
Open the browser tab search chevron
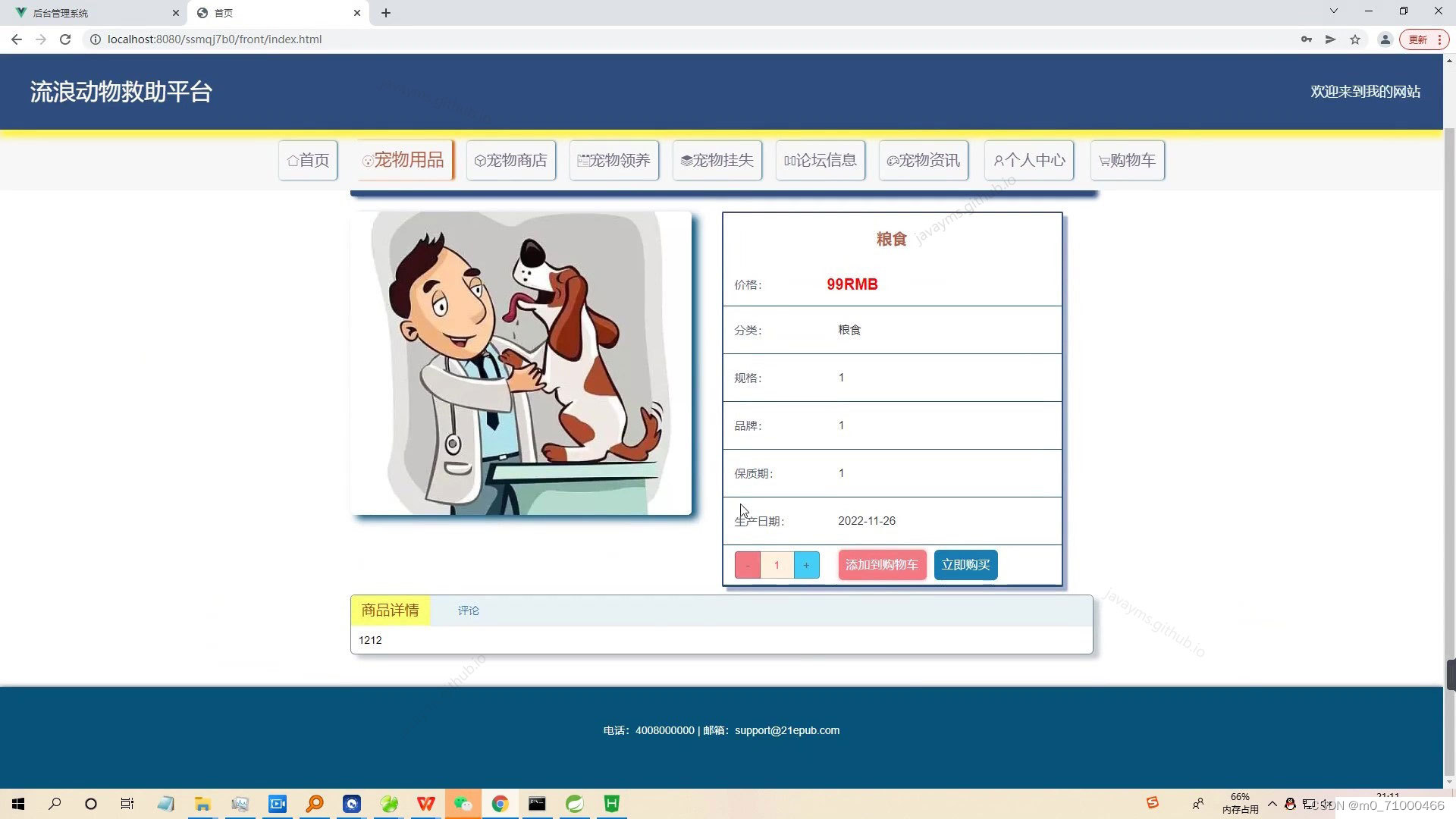click(1333, 11)
